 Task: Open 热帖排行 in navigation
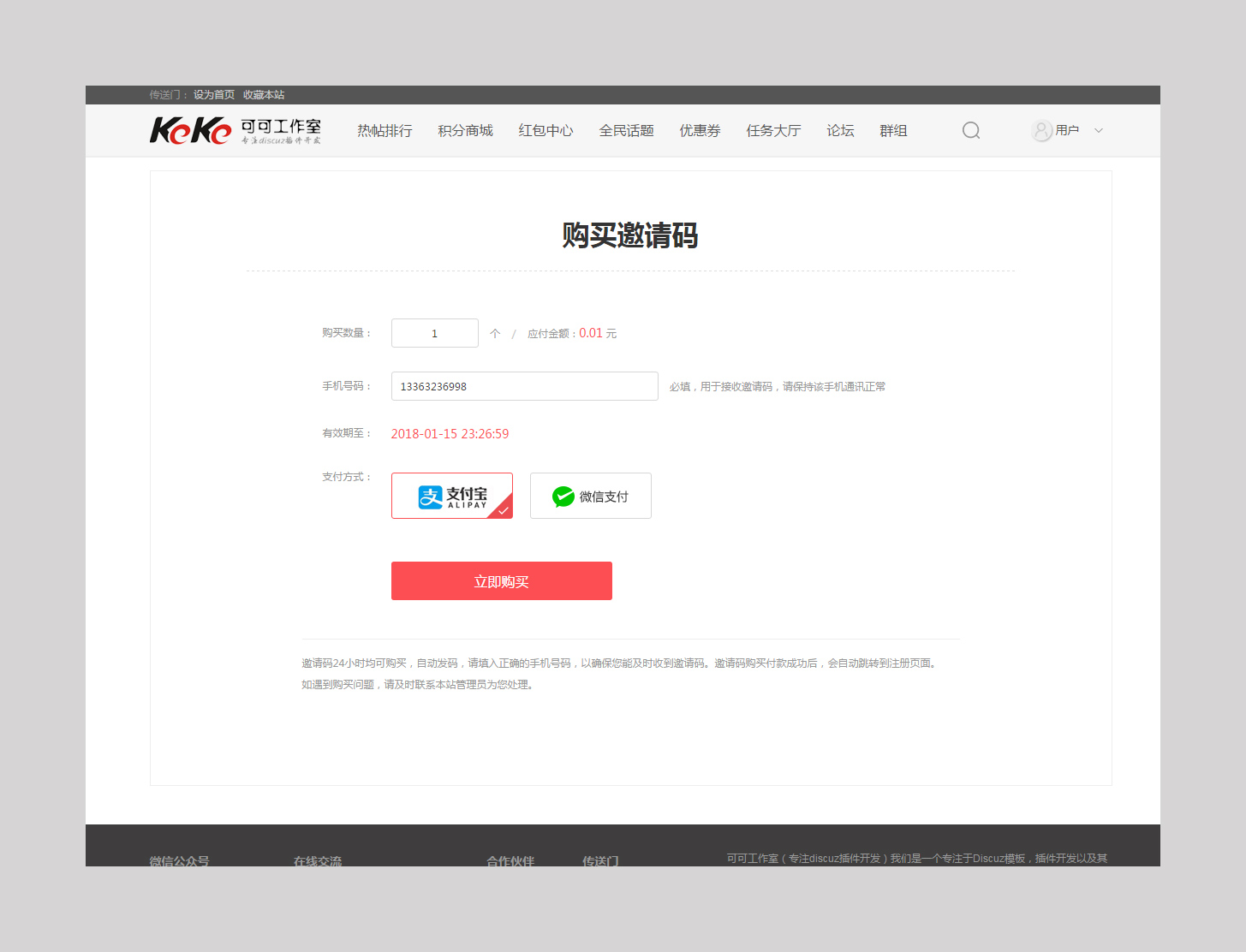click(x=385, y=131)
